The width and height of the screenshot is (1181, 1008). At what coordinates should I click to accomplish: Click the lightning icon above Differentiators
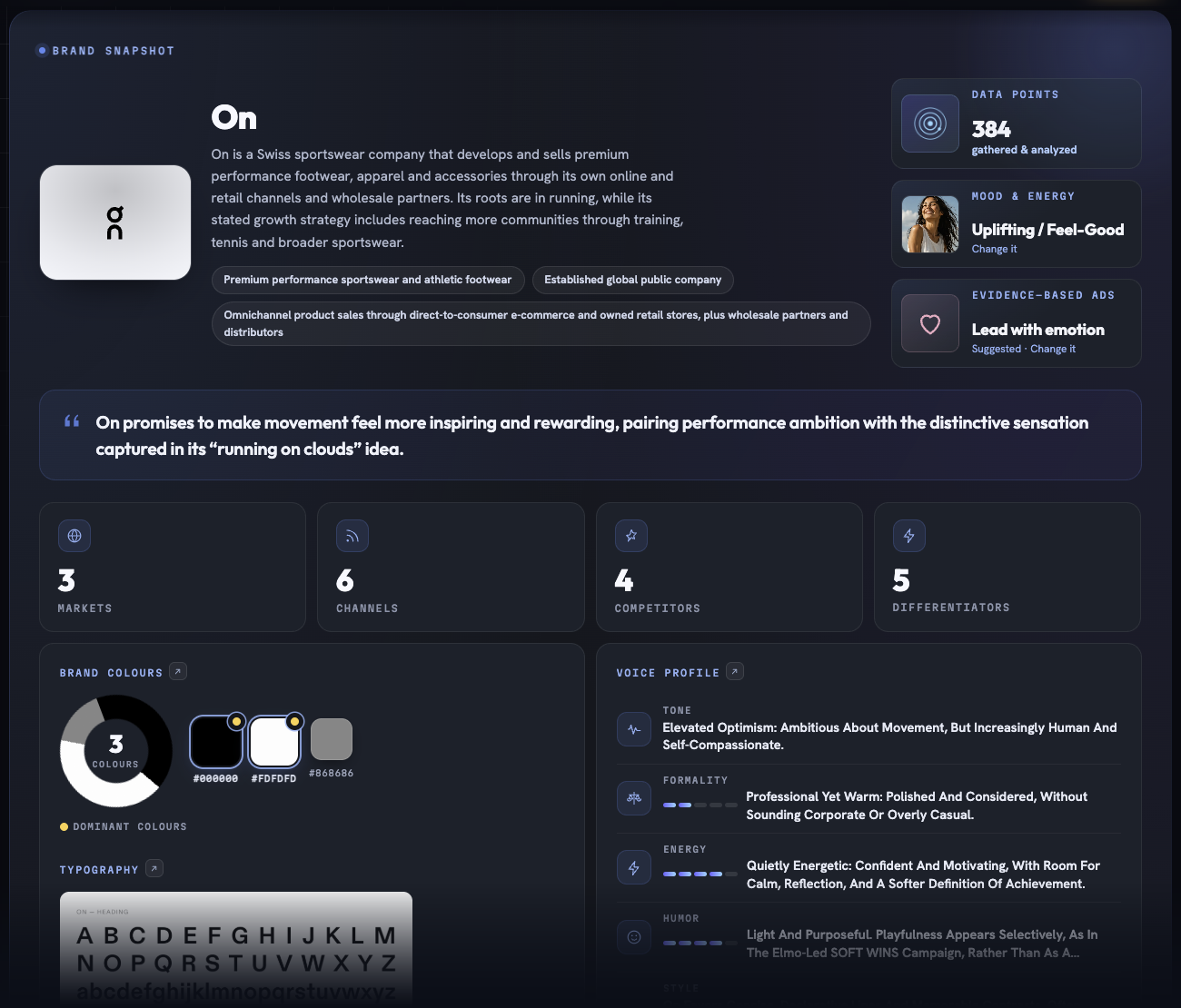coord(909,536)
